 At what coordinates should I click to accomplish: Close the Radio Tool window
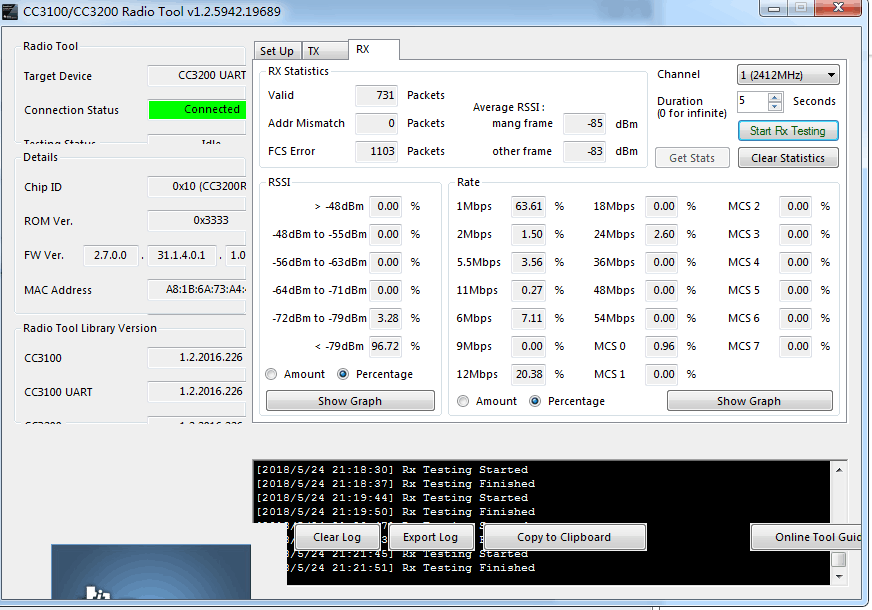point(839,8)
